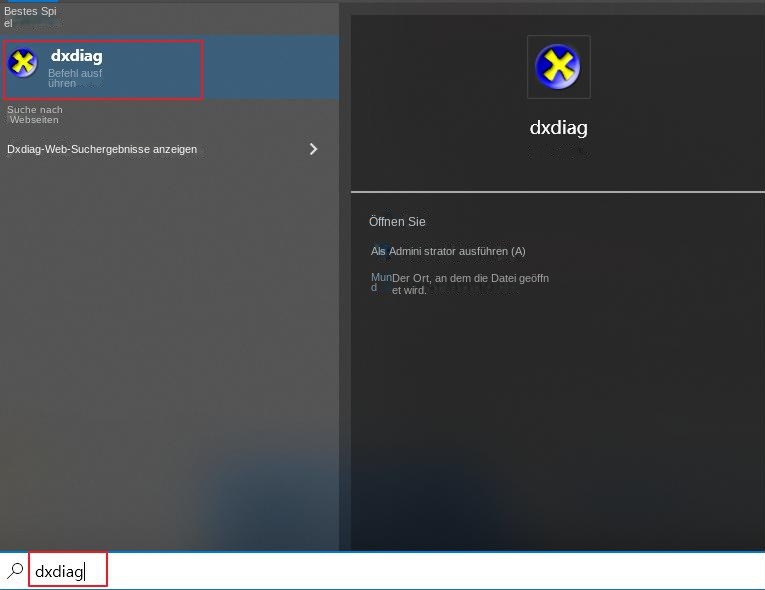Open the file location option
This screenshot has height=590, width=765.
click(x=460, y=284)
